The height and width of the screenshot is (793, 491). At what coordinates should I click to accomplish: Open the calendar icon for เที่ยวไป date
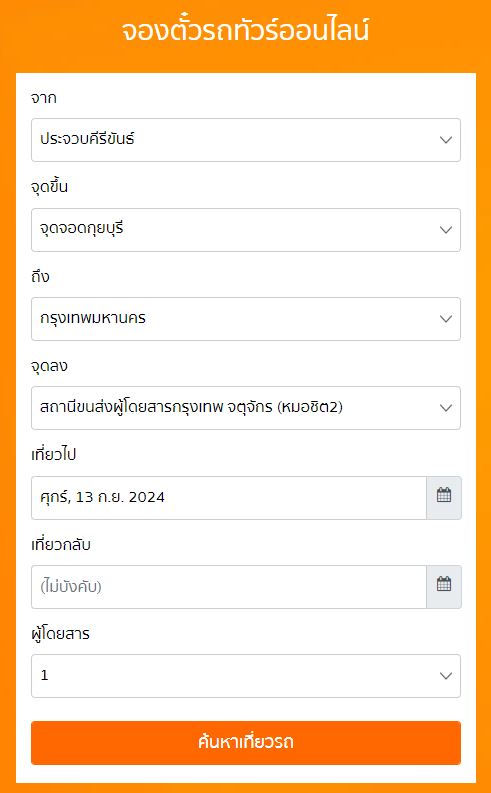coord(443,497)
